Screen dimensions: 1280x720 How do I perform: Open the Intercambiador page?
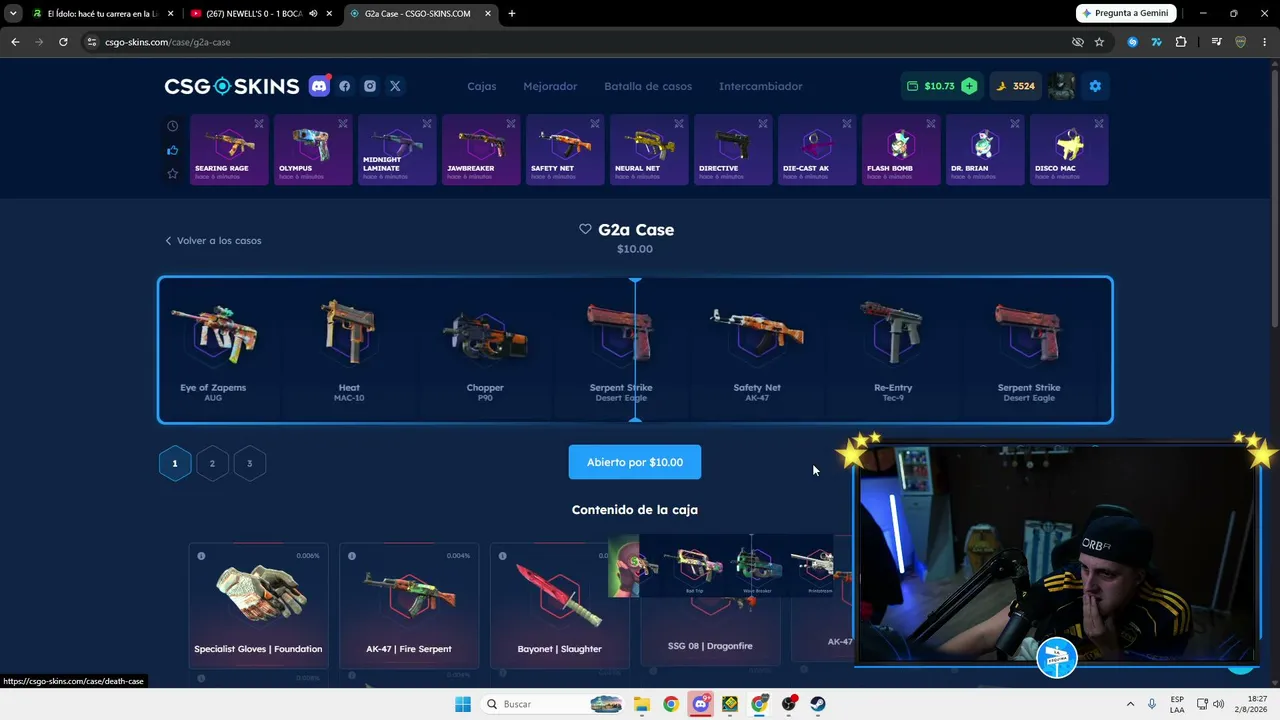click(761, 86)
